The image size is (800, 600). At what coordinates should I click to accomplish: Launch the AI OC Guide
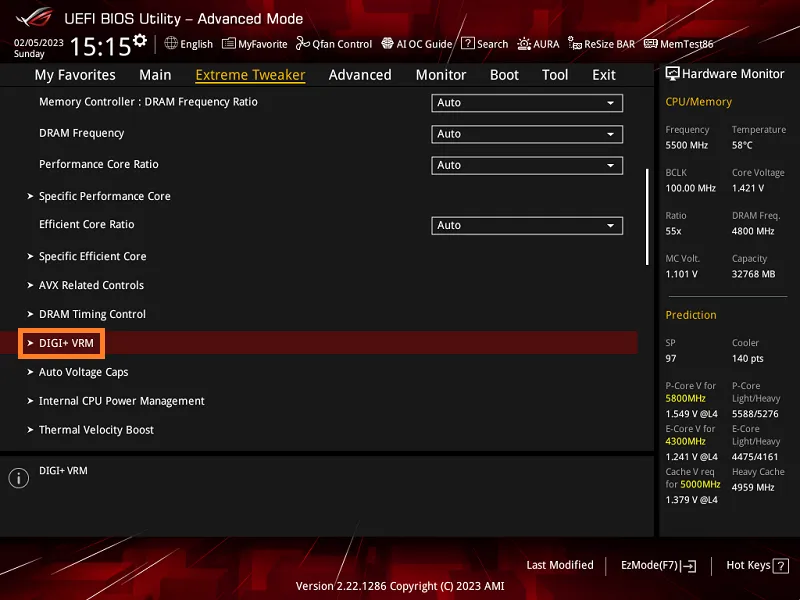click(417, 43)
